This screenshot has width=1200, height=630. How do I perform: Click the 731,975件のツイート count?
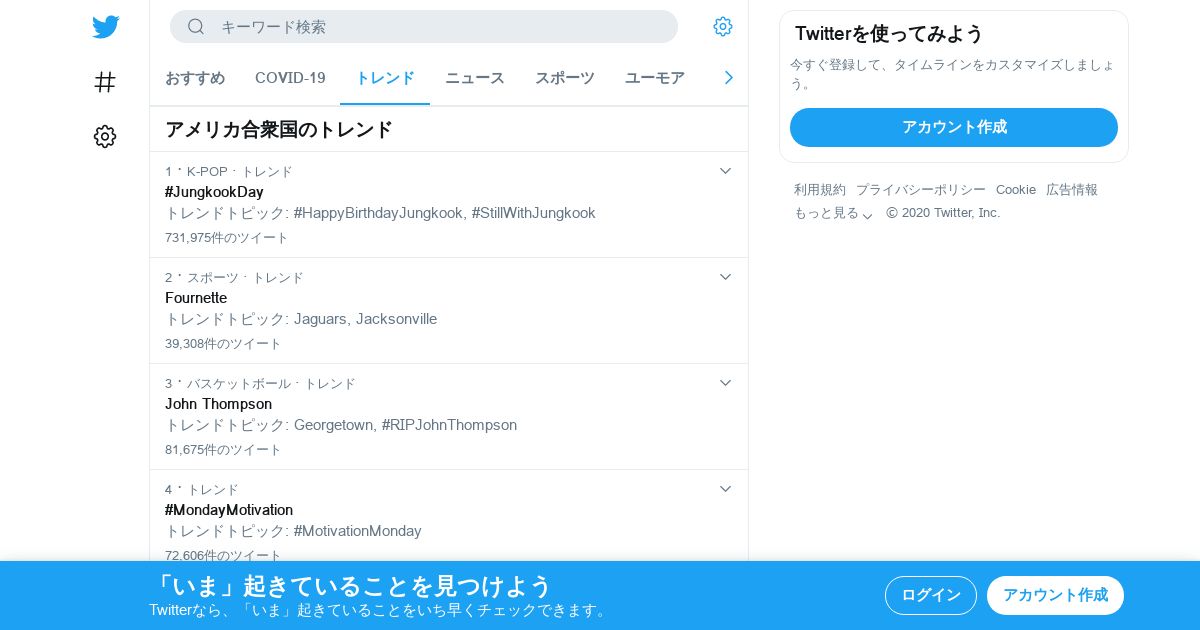tap(227, 238)
